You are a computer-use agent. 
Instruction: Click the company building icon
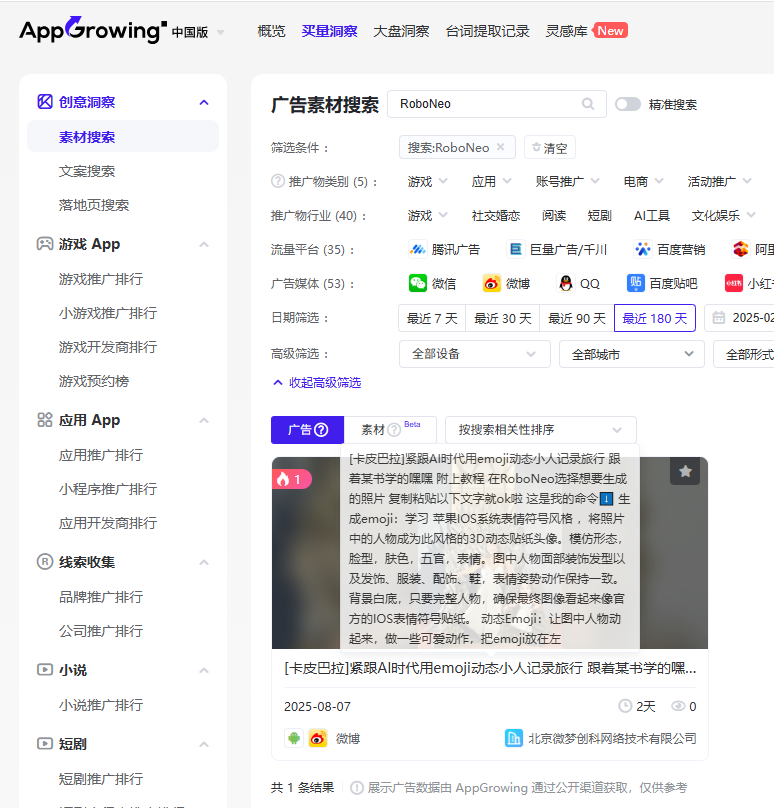click(514, 738)
